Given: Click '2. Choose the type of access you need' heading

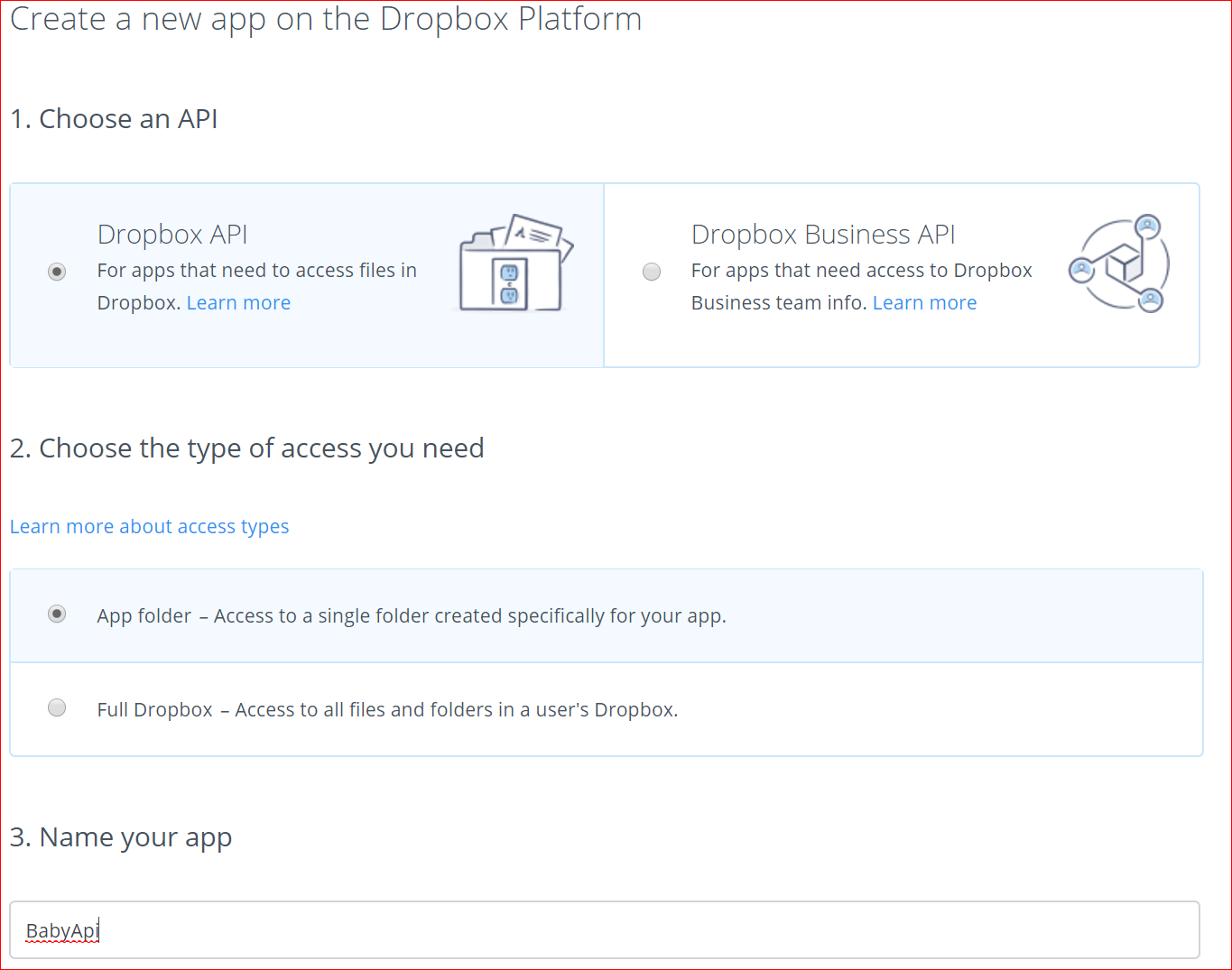Looking at the screenshot, I should pos(247,448).
